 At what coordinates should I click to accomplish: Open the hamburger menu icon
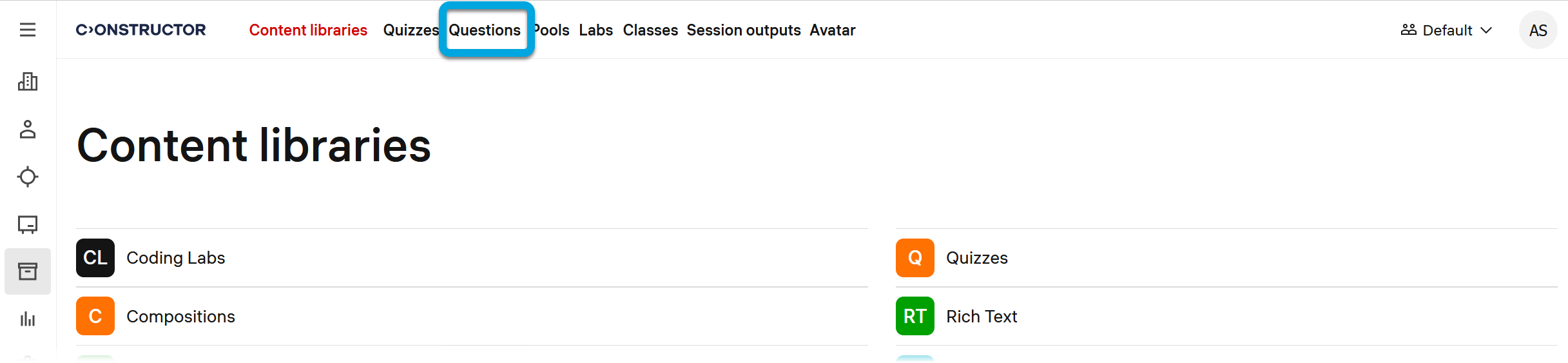point(28,30)
